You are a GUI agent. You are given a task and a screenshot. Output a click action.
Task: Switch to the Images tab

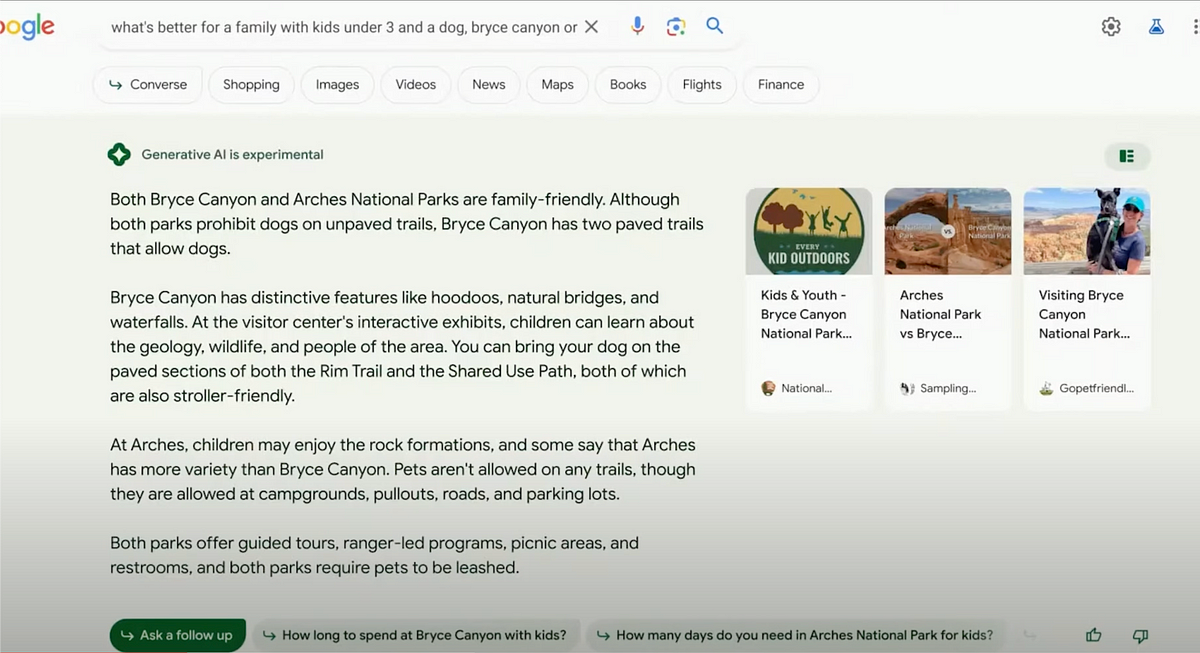tap(337, 85)
